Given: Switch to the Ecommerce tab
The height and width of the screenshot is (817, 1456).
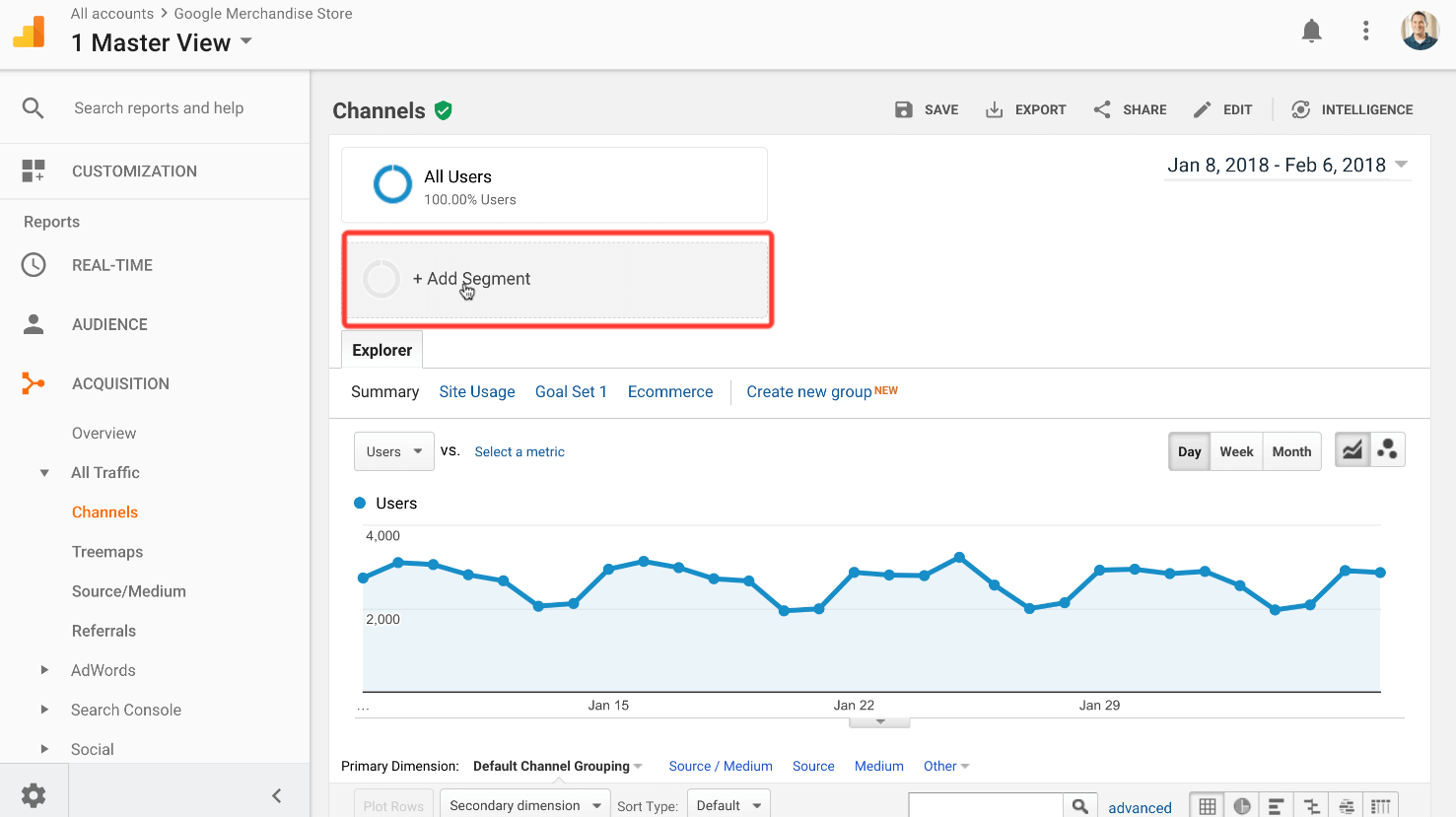Looking at the screenshot, I should click(x=670, y=391).
